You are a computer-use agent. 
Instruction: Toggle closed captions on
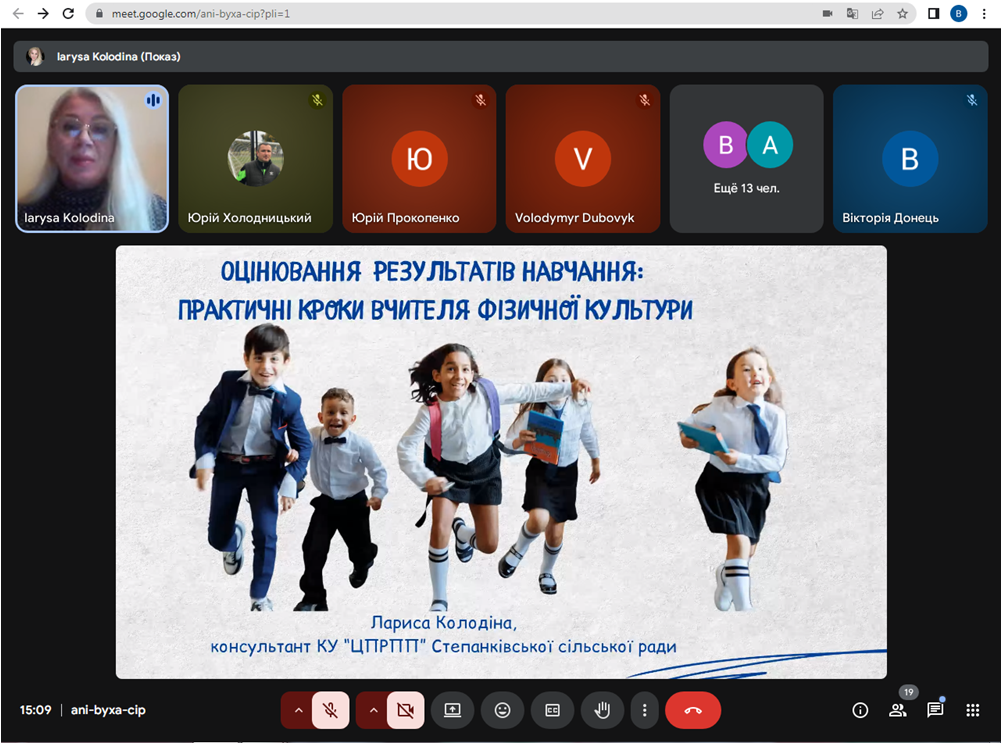552,710
